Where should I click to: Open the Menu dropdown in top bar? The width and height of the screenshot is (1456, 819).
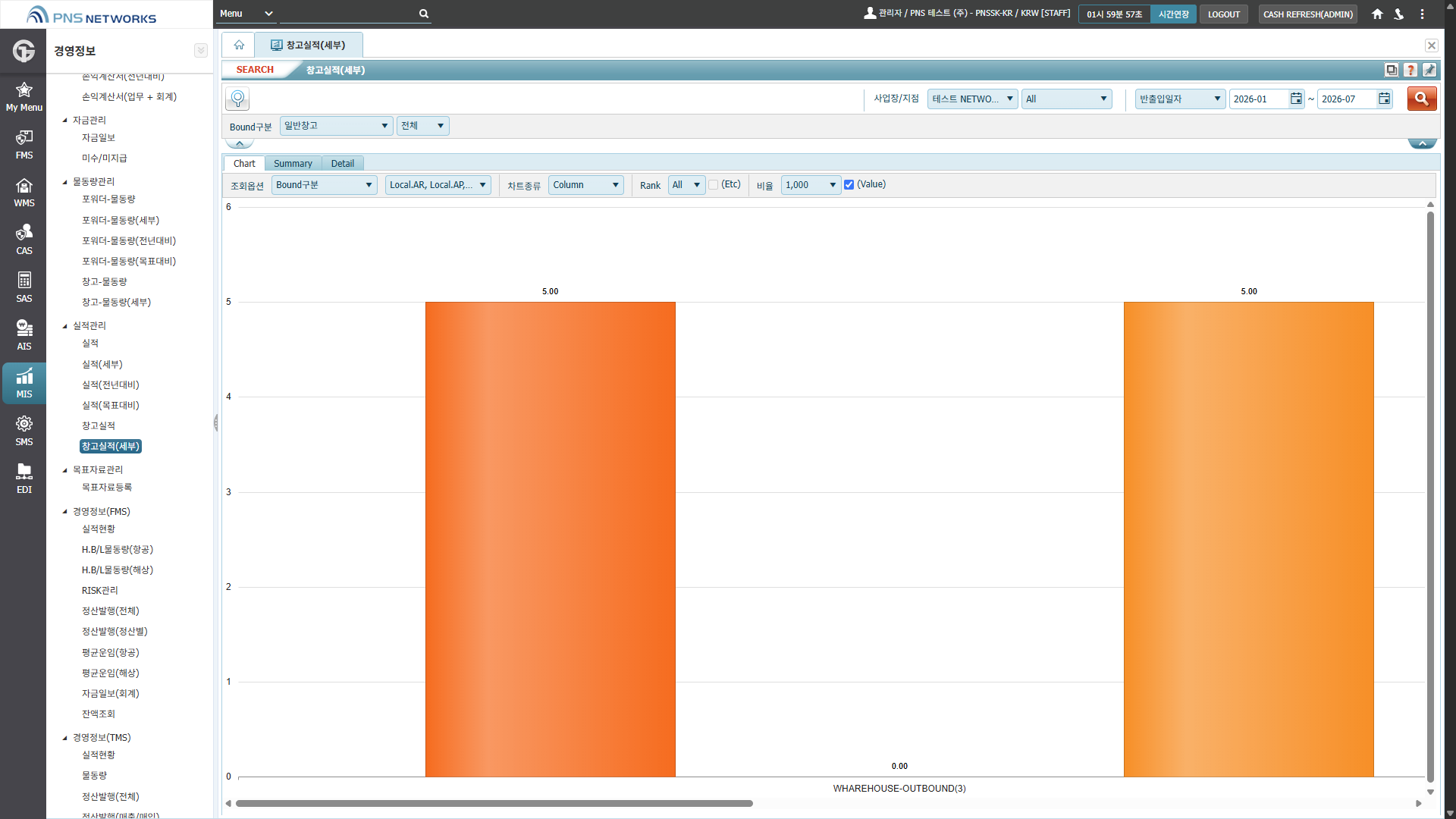pyautogui.click(x=246, y=14)
